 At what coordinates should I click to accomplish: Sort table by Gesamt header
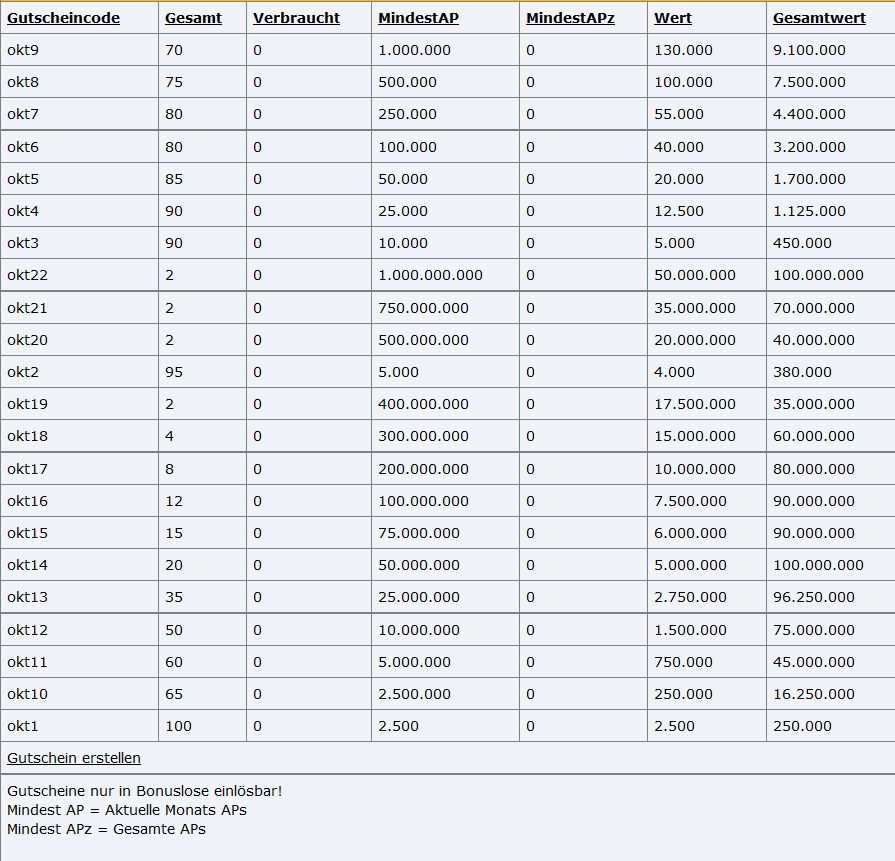(x=193, y=18)
